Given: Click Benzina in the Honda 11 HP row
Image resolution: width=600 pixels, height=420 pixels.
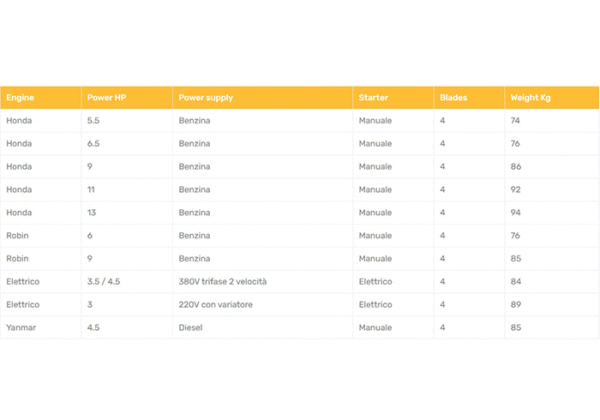Looking at the screenshot, I should pyautogui.click(x=194, y=189).
